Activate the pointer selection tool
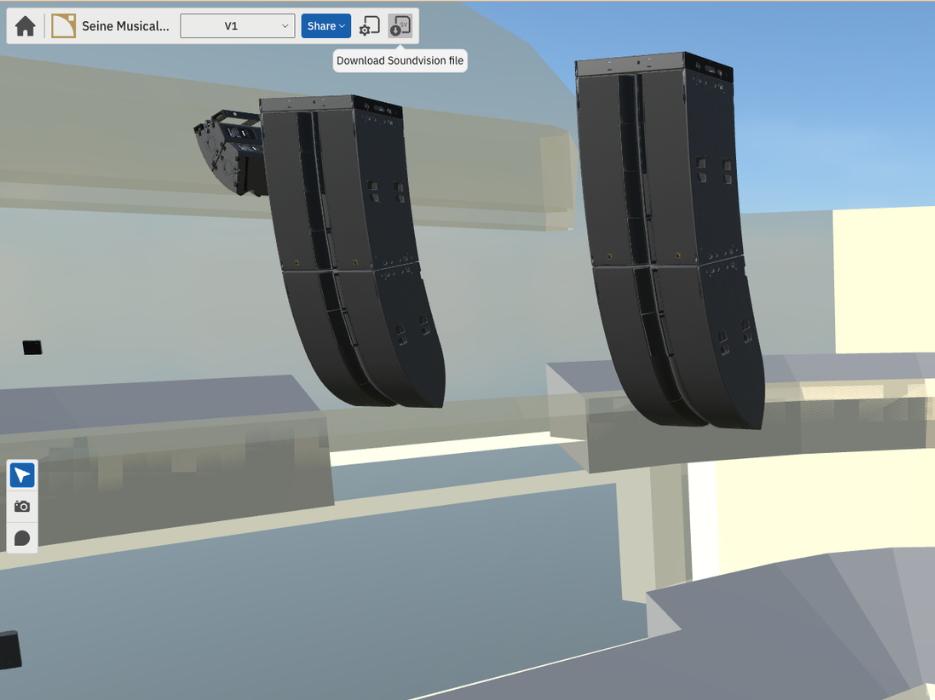This screenshot has height=700, width=935. (x=22, y=475)
